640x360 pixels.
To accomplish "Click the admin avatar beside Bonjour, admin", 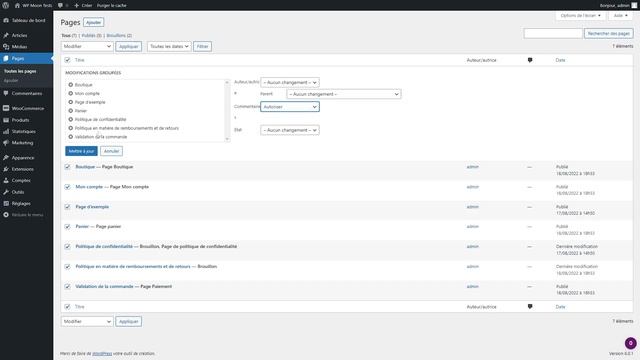I will [634, 5].
